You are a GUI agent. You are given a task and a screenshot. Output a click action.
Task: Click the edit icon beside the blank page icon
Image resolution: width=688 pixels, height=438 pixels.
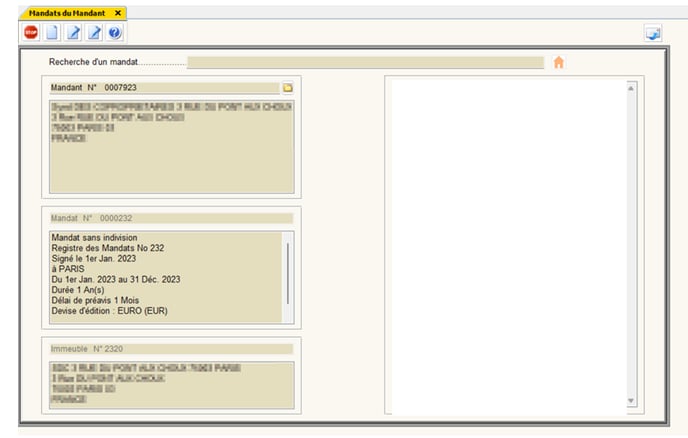[x=73, y=33]
